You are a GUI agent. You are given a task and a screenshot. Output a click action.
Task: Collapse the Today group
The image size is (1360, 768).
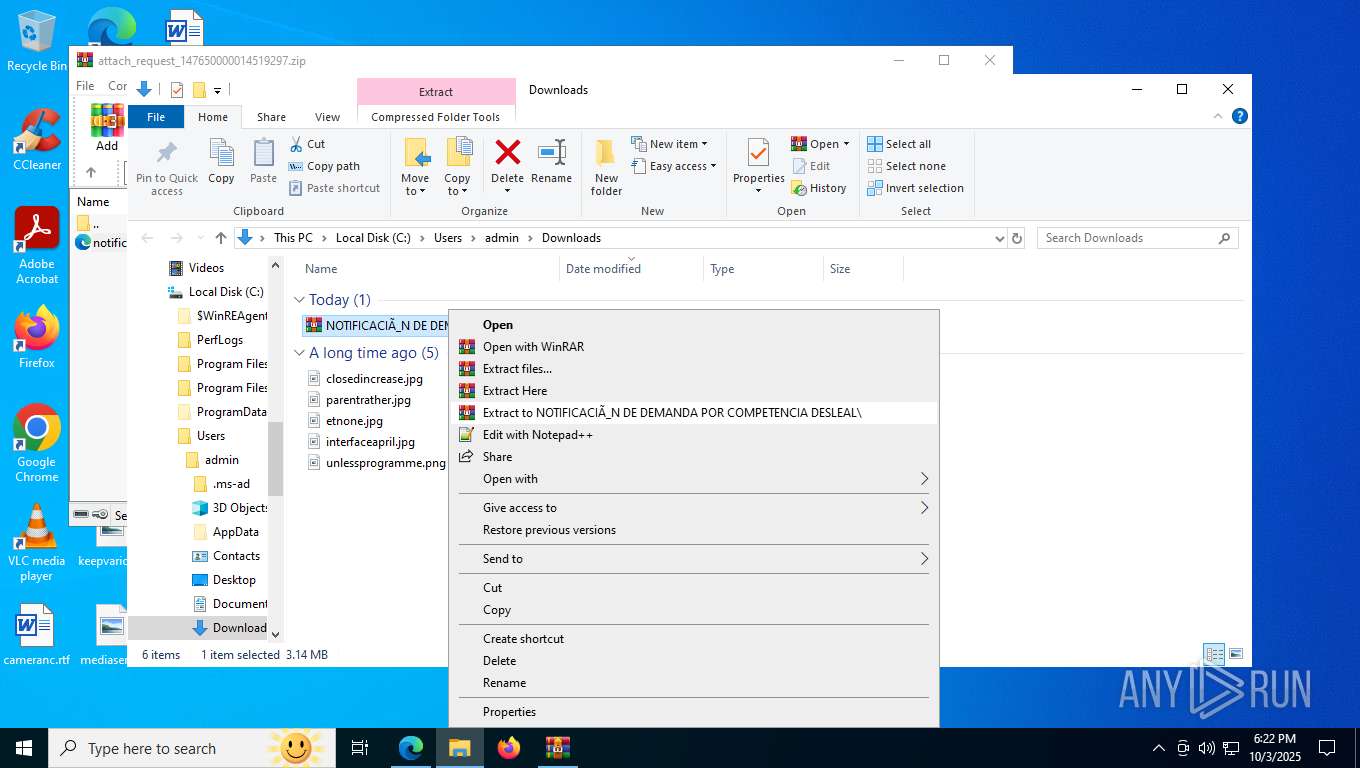tap(299, 300)
